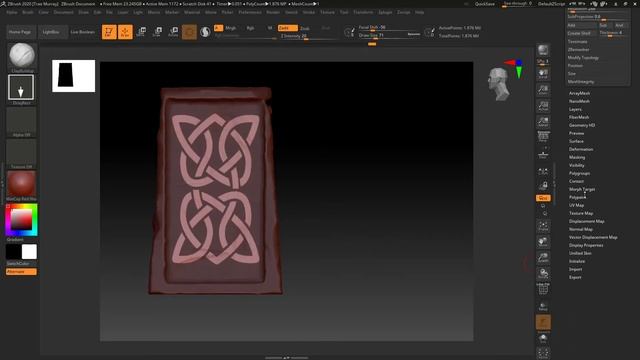Viewport: 640px width, 360px height.
Task: Open the ClayBuildup brush picker
Action: (x=22, y=56)
